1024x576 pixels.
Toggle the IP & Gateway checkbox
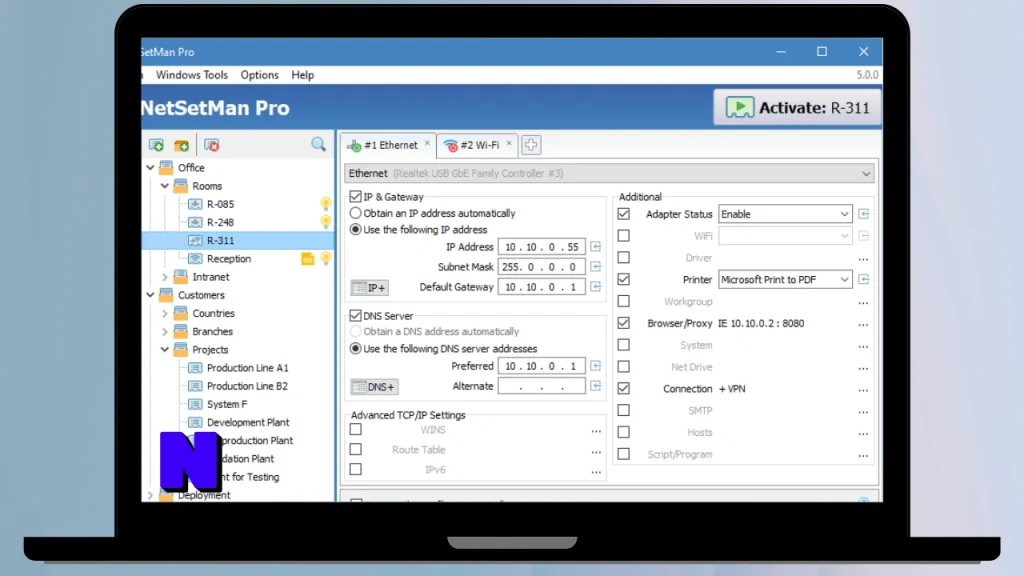[355, 197]
